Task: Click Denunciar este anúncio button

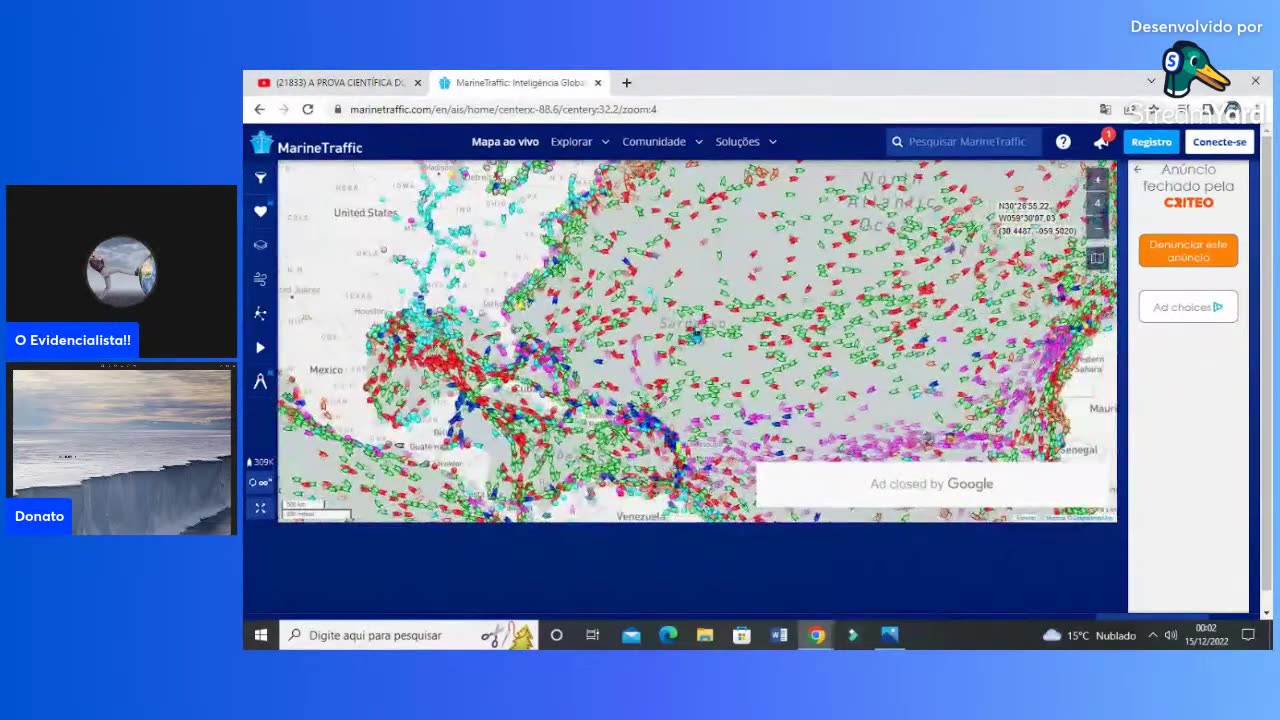Action: pyautogui.click(x=1188, y=251)
